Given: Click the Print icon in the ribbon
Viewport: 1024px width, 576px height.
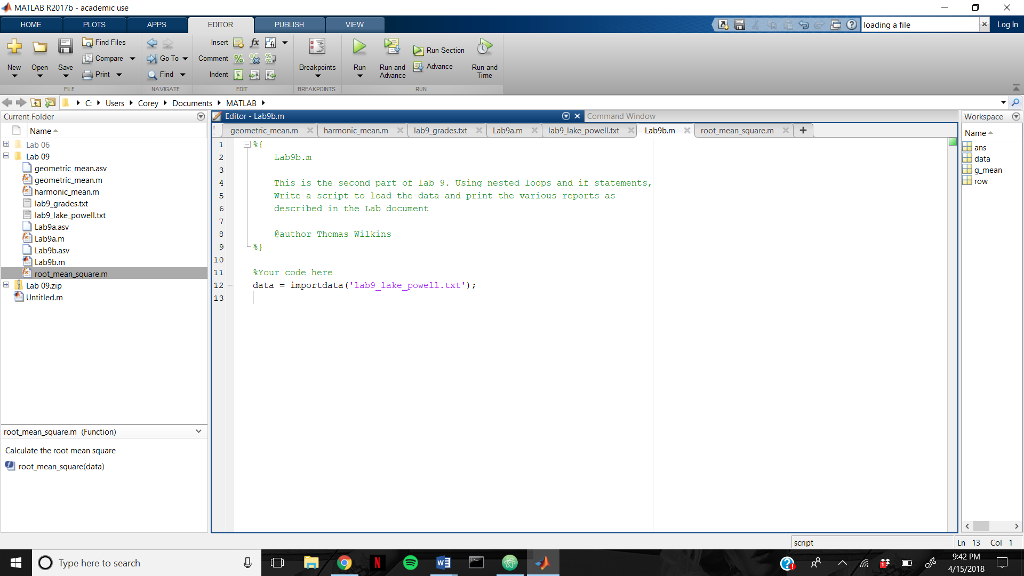Looking at the screenshot, I should tap(88, 74).
